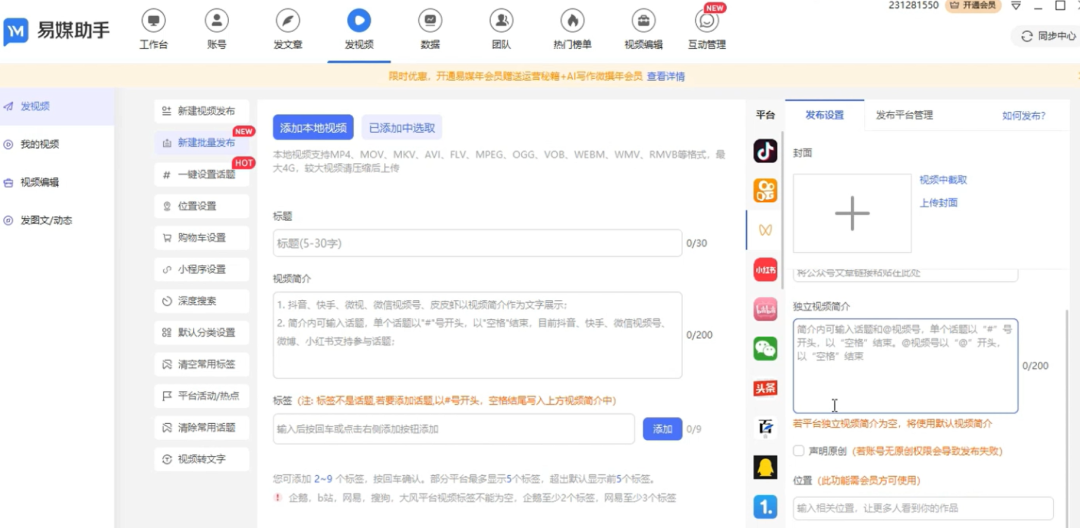Click the cover plus thumbnail box
Screen dimensions: 1080x528
click(x=852, y=213)
